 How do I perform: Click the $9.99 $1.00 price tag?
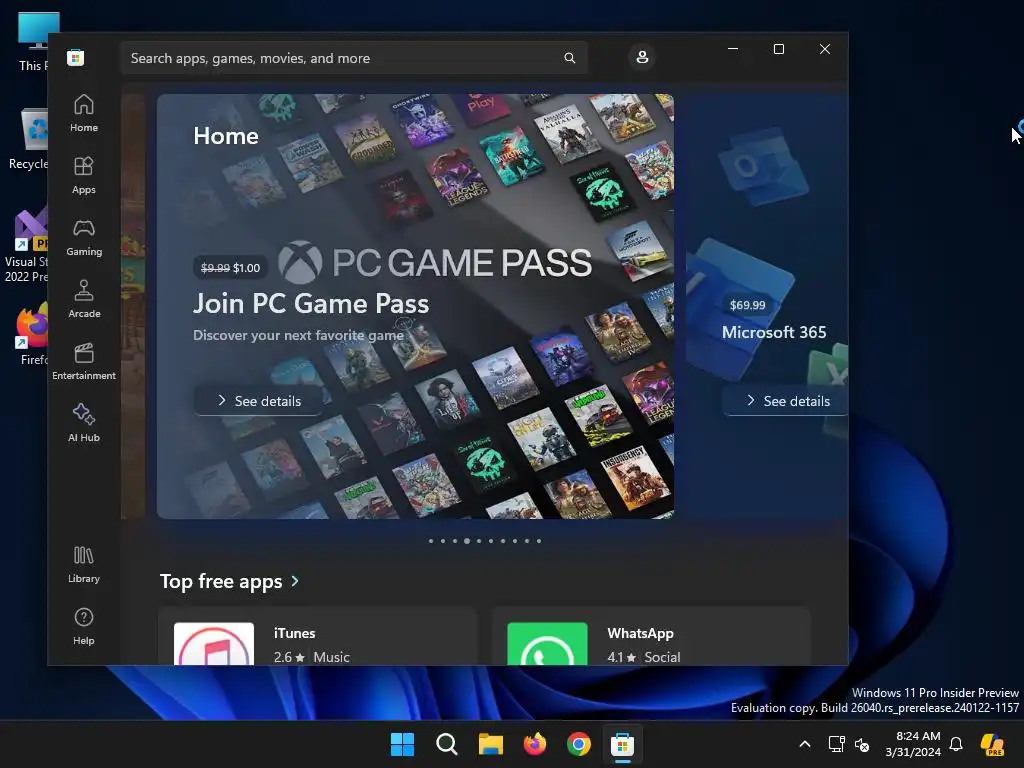[231, 268]
